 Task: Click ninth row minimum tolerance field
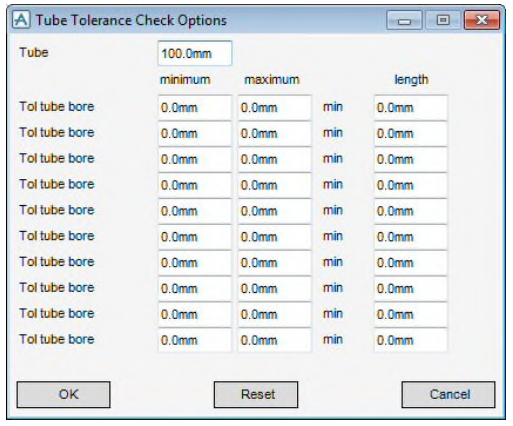(x=195, y=314)
